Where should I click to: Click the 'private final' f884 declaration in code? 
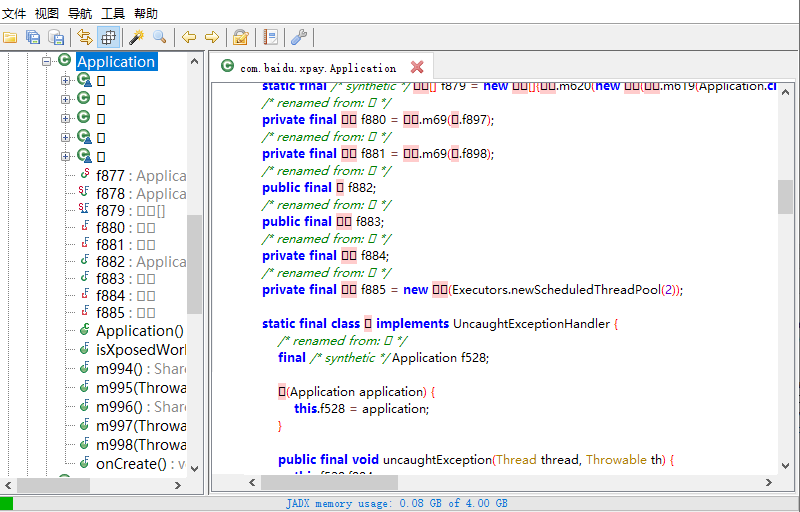(x=326, y=255)
